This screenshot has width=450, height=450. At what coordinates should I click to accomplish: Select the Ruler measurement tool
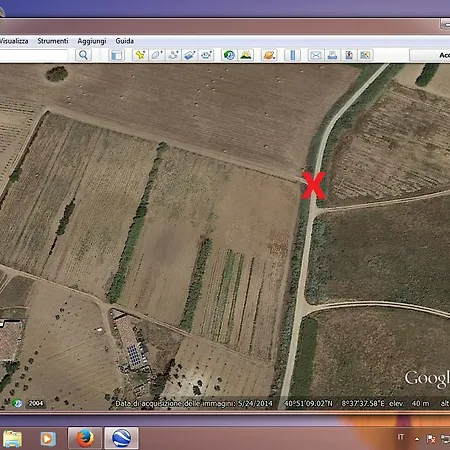point(293,55)
